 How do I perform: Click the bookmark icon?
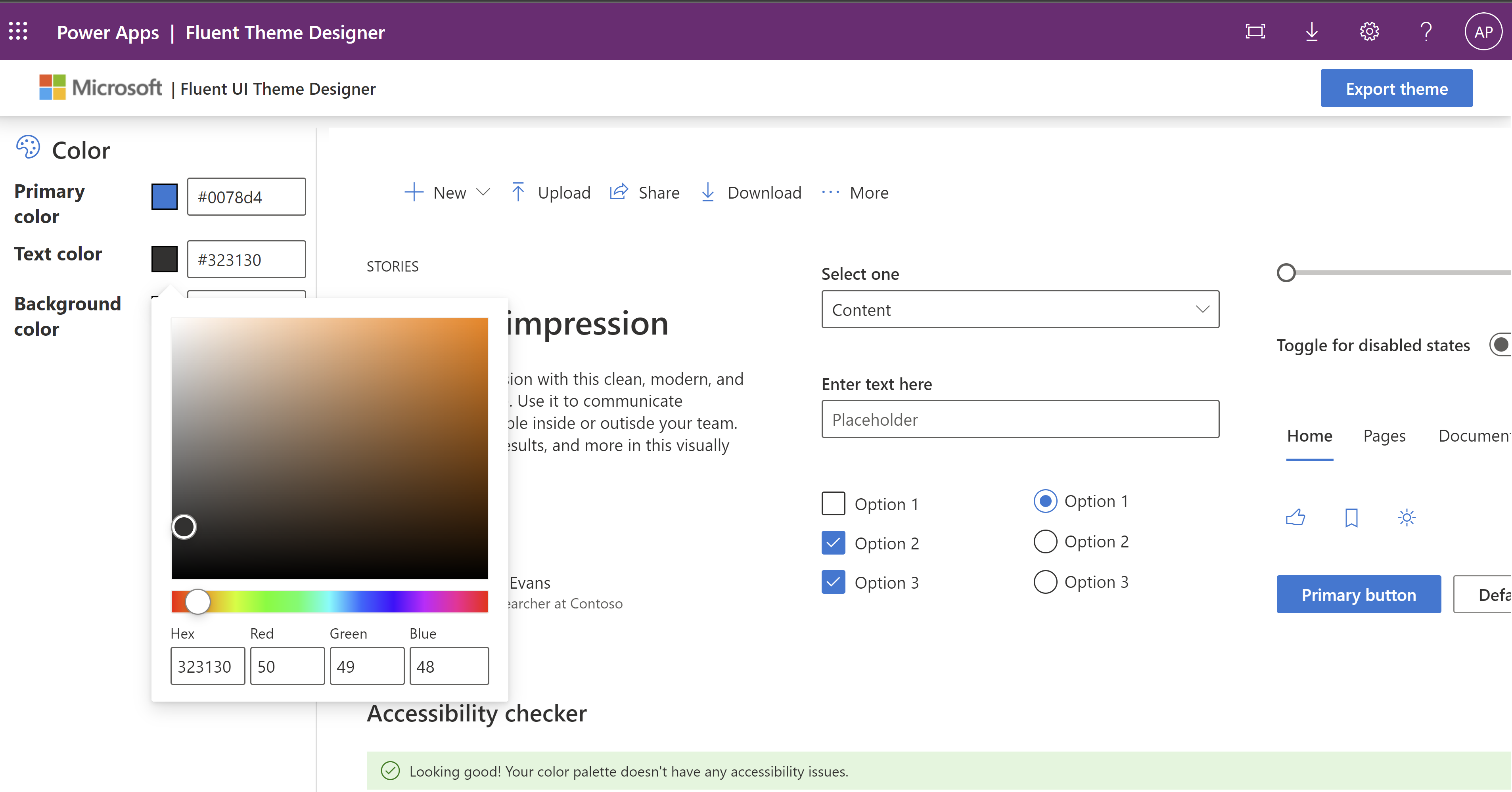(x=1351, y=517)
